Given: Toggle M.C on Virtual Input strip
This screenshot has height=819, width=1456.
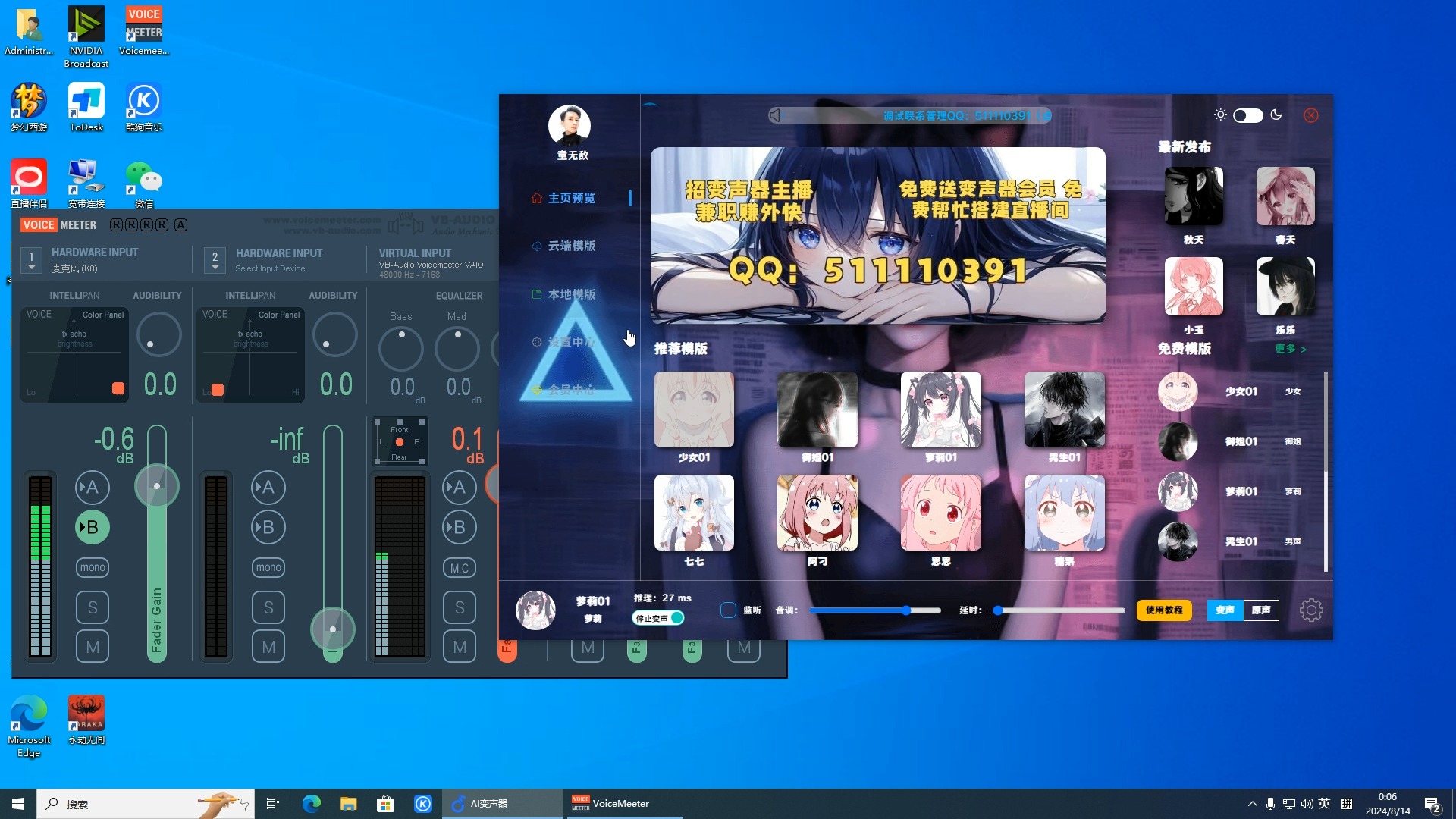Looking at the screenshot, I should pos(460,568).
